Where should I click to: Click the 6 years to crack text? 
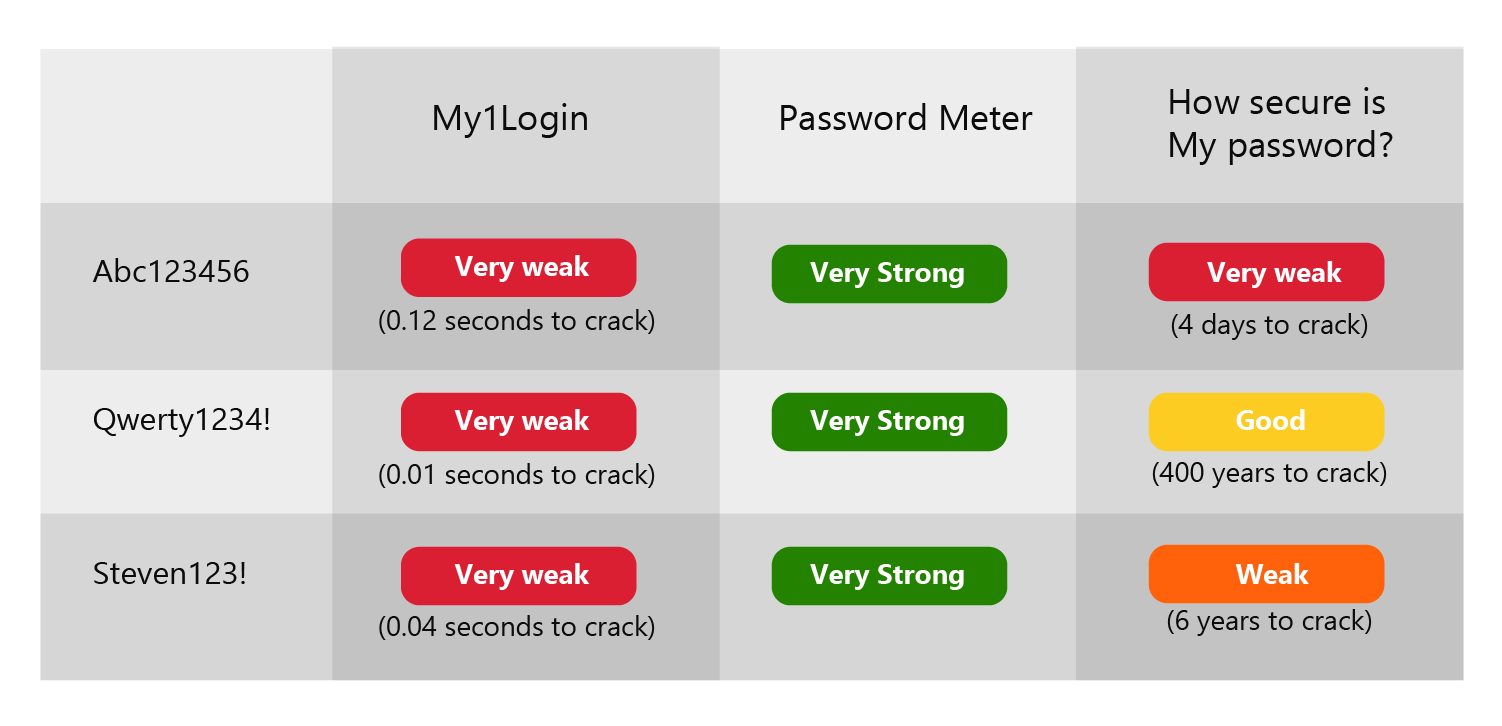coord(1269,621)
